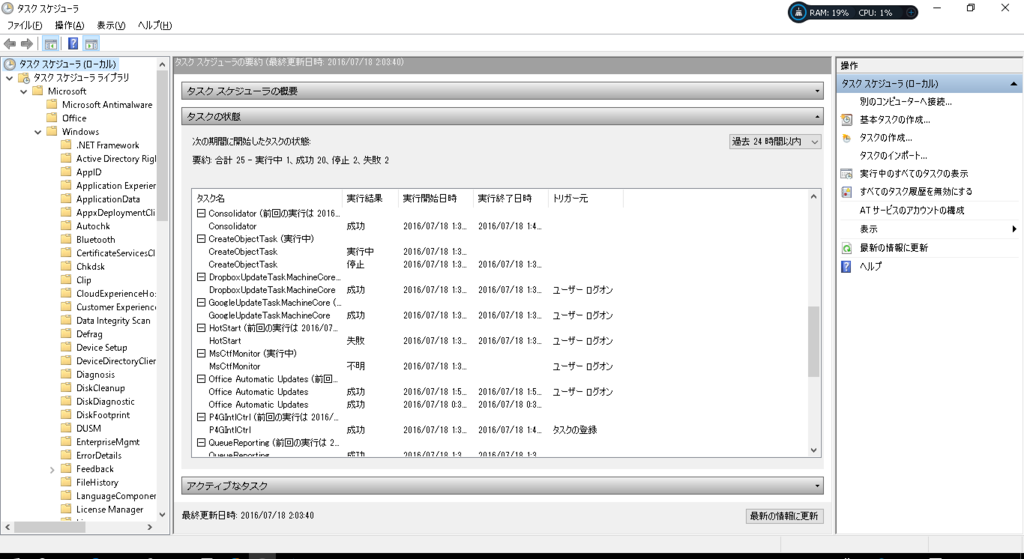This screenshot has height=559, width=1024.
Task: Click タスクのインポート... action
Action: click(x=893, y=155)
